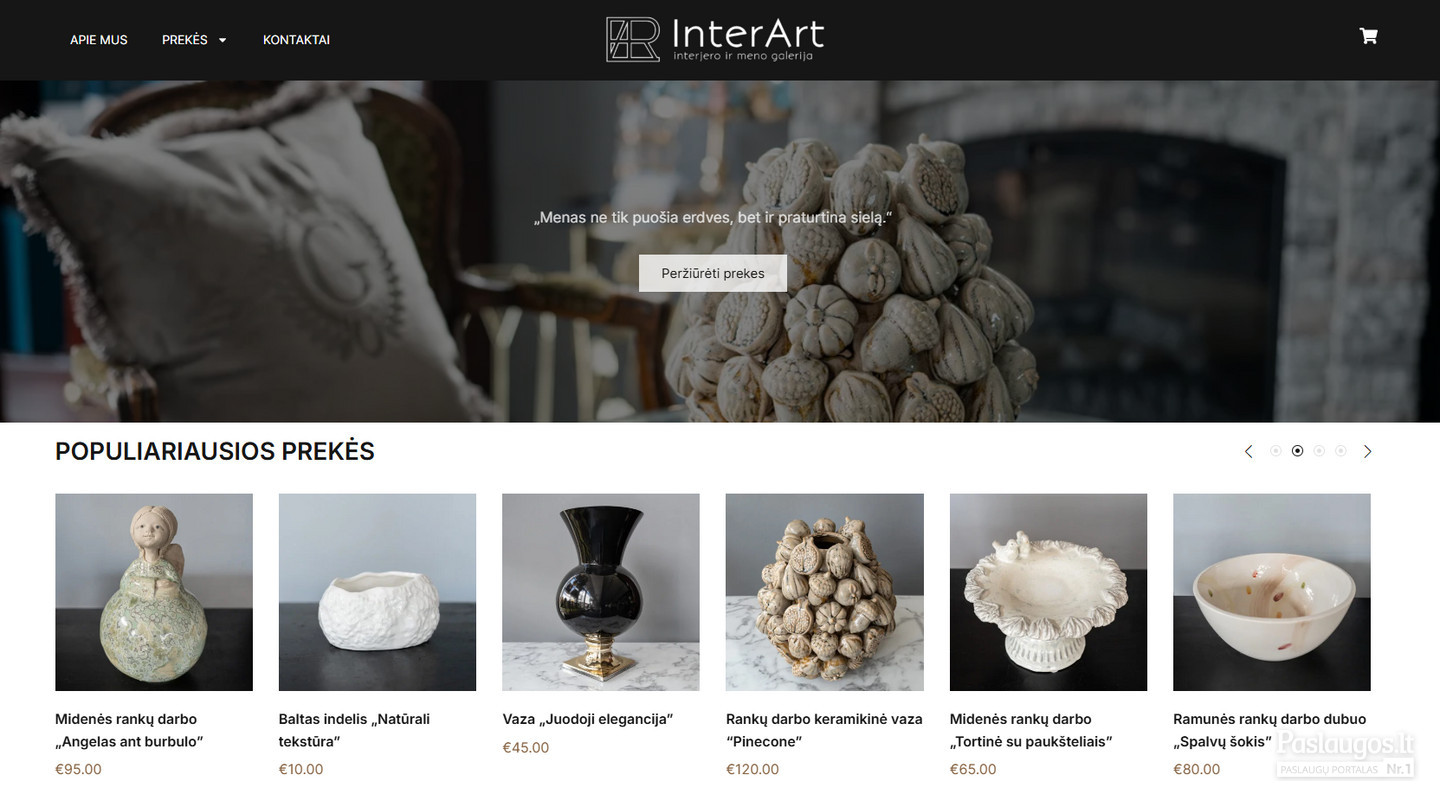Viewport: 1440px width, 801px height.
Task: Open the Pinecone ceramic vase photo
Action: coord(825,592)
